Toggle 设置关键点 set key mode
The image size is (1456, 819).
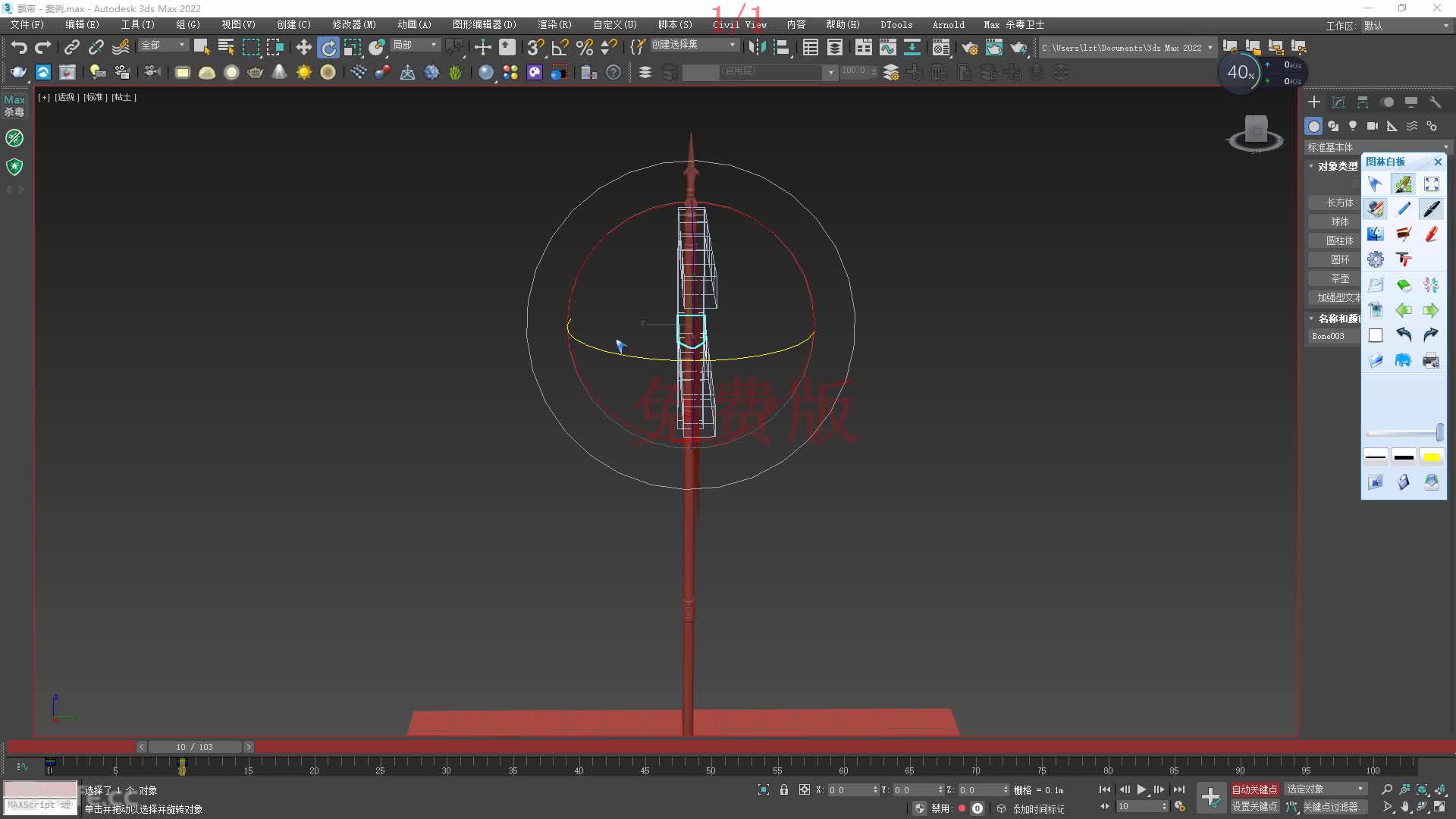1254,806
